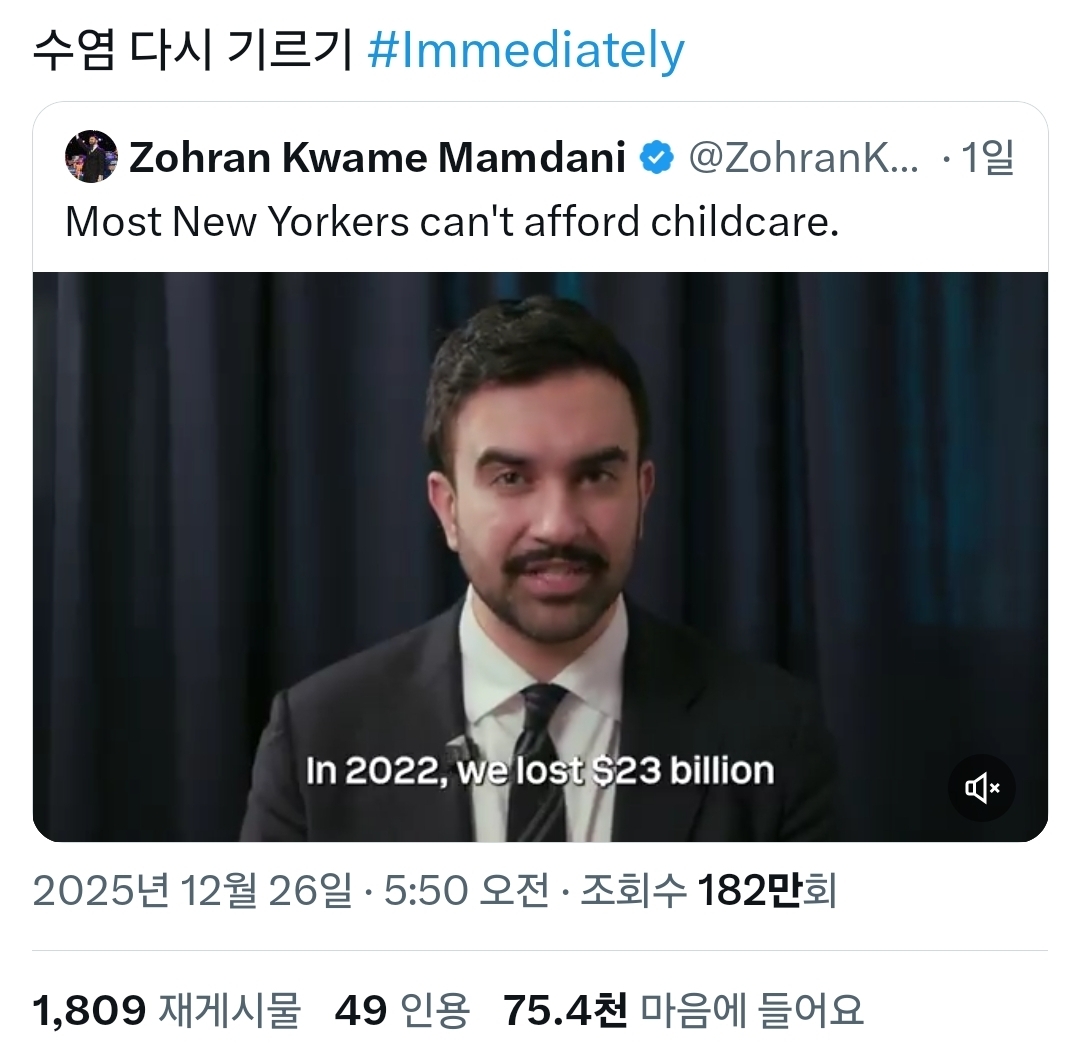Click the Zohran Kwame Mamdani display name

(377, 158)
